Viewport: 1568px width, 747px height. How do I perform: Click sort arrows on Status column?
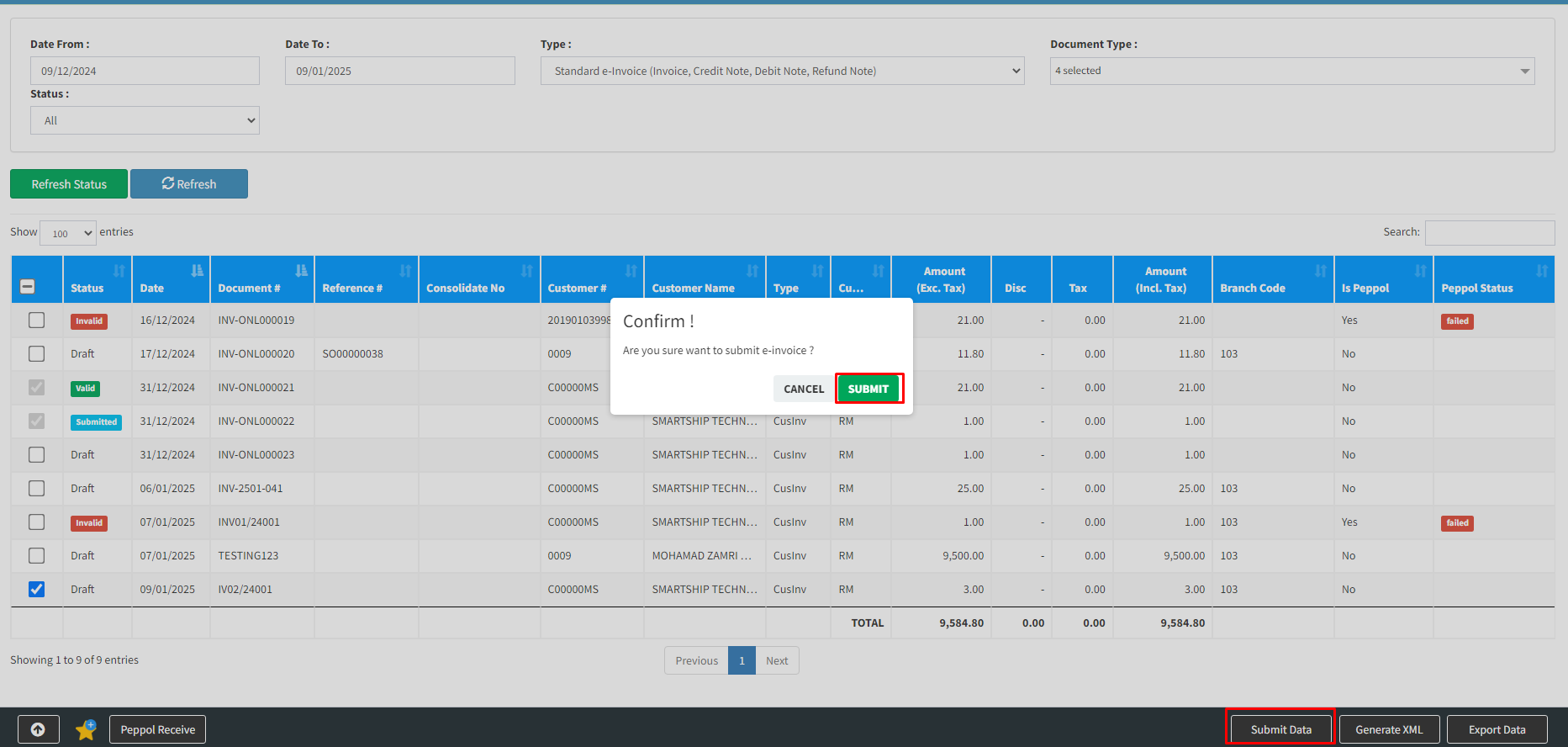(119, 271)
